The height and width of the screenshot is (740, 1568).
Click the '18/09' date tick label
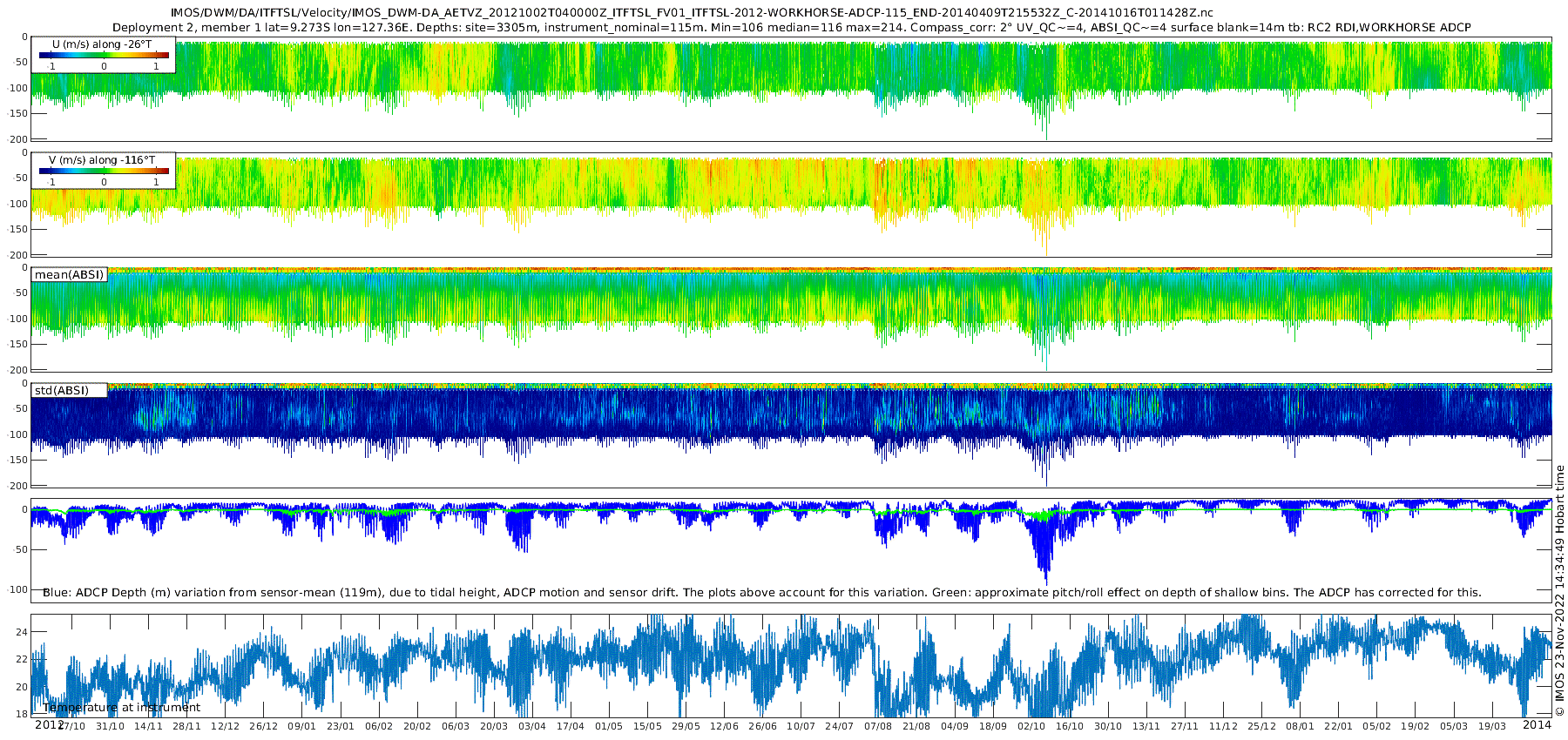click(x=992, y=726)
